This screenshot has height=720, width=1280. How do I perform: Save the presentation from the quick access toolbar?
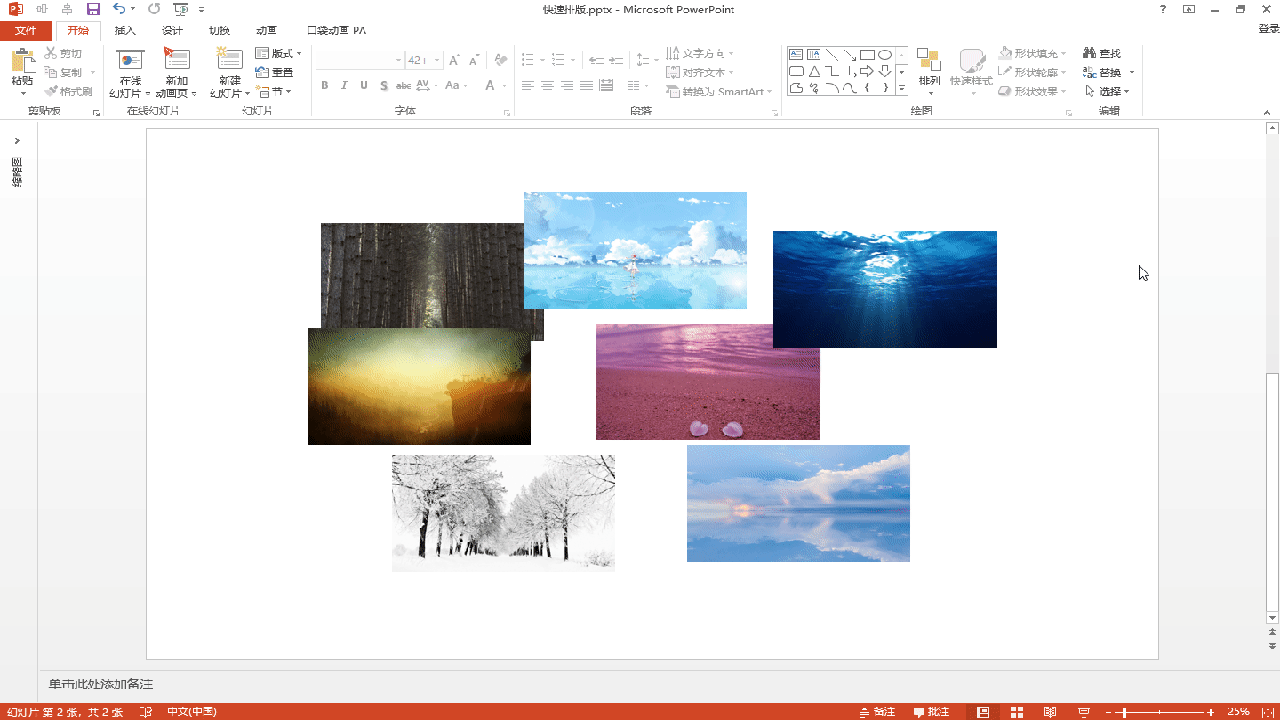(93, 9)
